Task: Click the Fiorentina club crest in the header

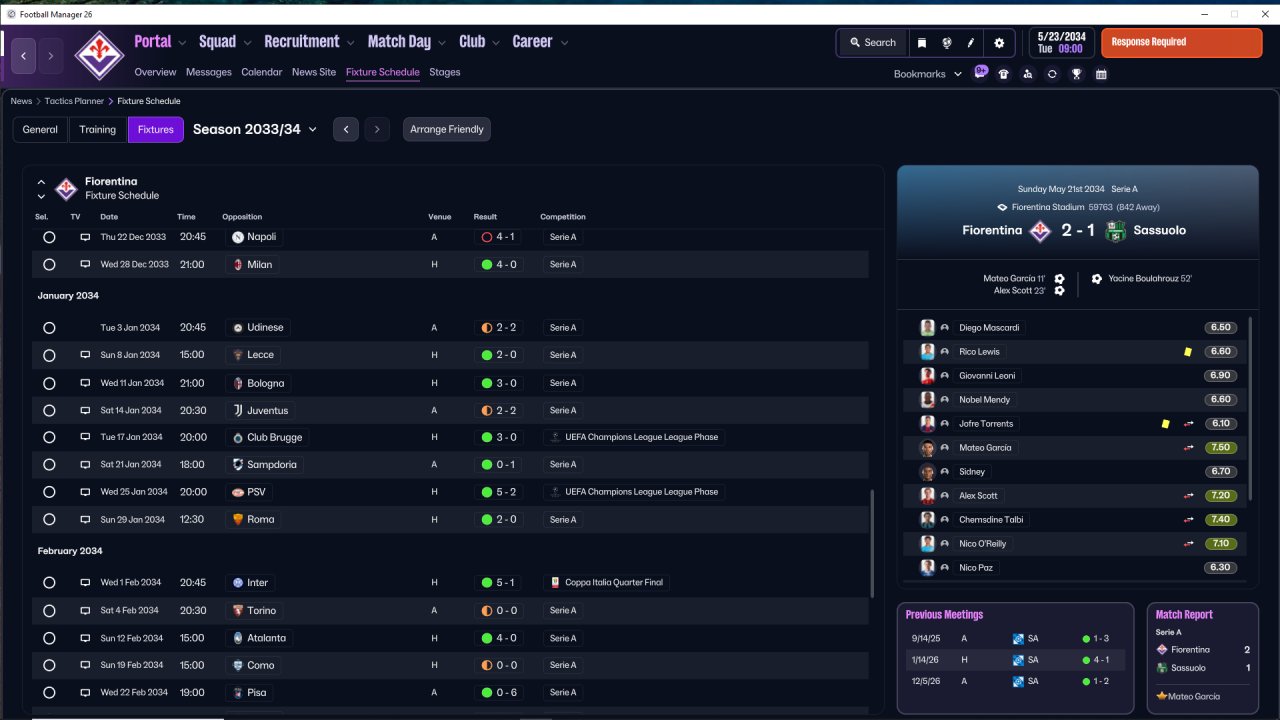Action: (99, 55)
